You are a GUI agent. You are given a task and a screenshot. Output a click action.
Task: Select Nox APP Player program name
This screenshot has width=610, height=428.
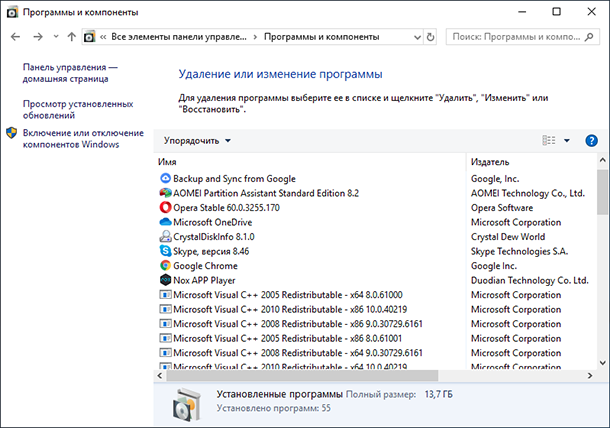pyautogui.click(x=204, y=280)
